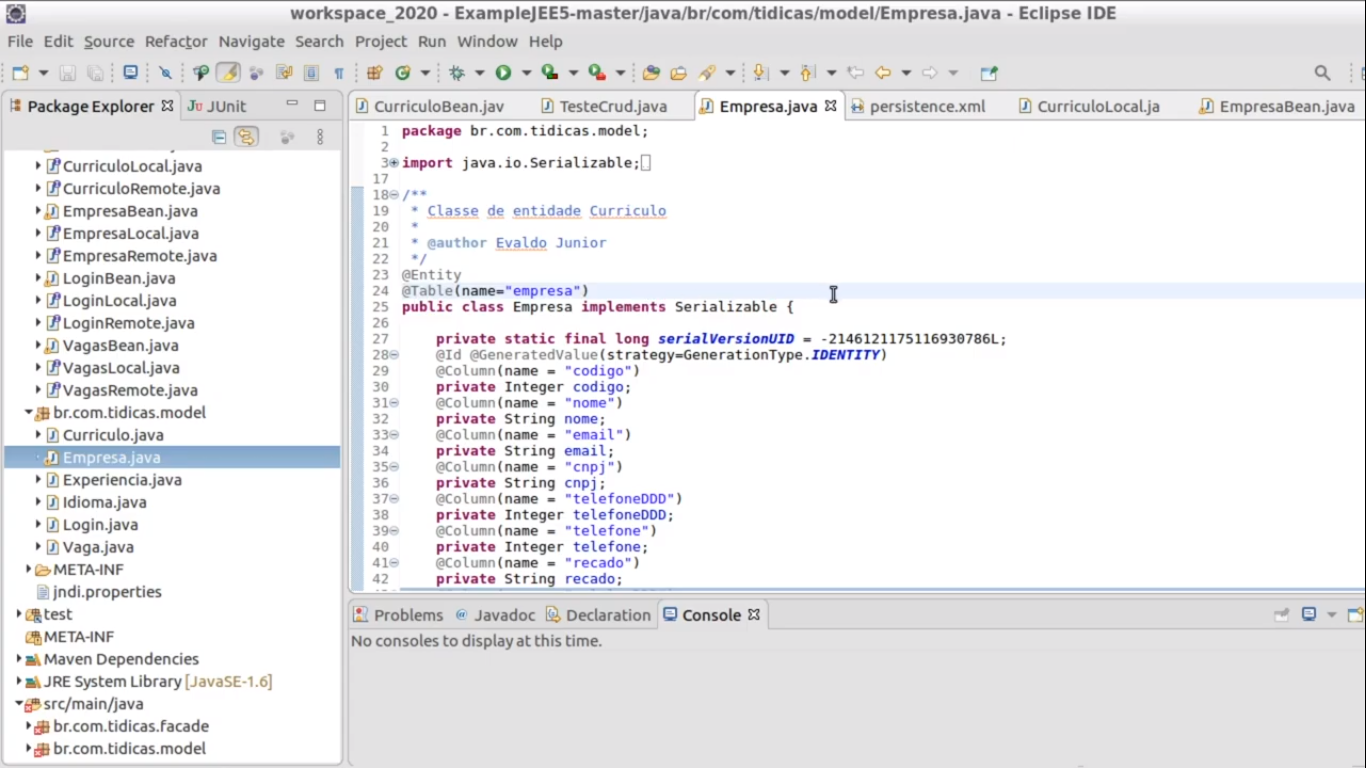Toggle Block Selection mode icon
1366x768 pixels.
click(311, 73)
